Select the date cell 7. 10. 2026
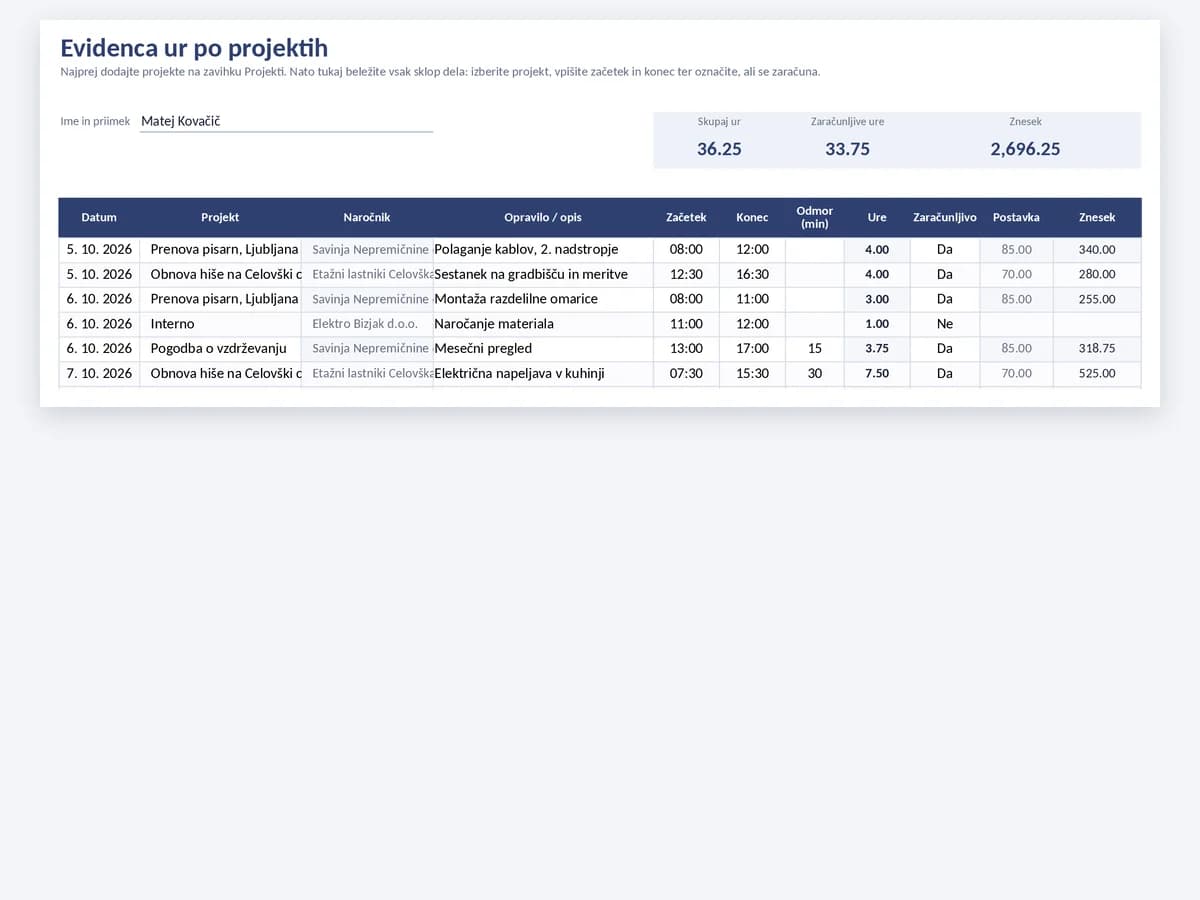Image resolution: width=1200 pixels, height=900 pixels. (x=99, y=373)
